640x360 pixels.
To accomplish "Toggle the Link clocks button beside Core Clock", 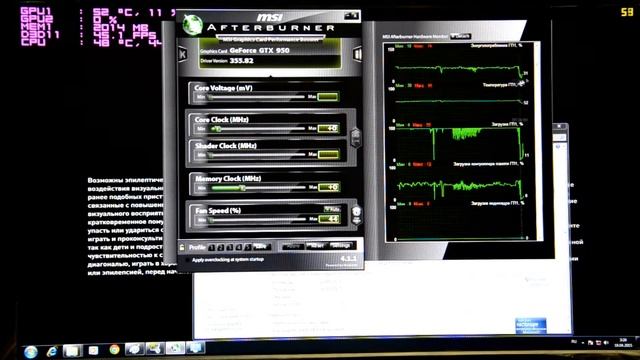I will pos(356,137).
